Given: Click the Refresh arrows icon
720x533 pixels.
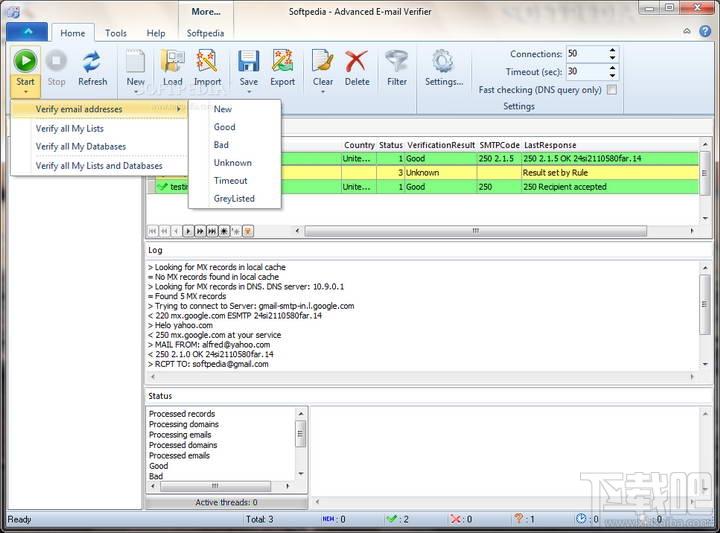Looking at the screenshot, I should [92, 61].
